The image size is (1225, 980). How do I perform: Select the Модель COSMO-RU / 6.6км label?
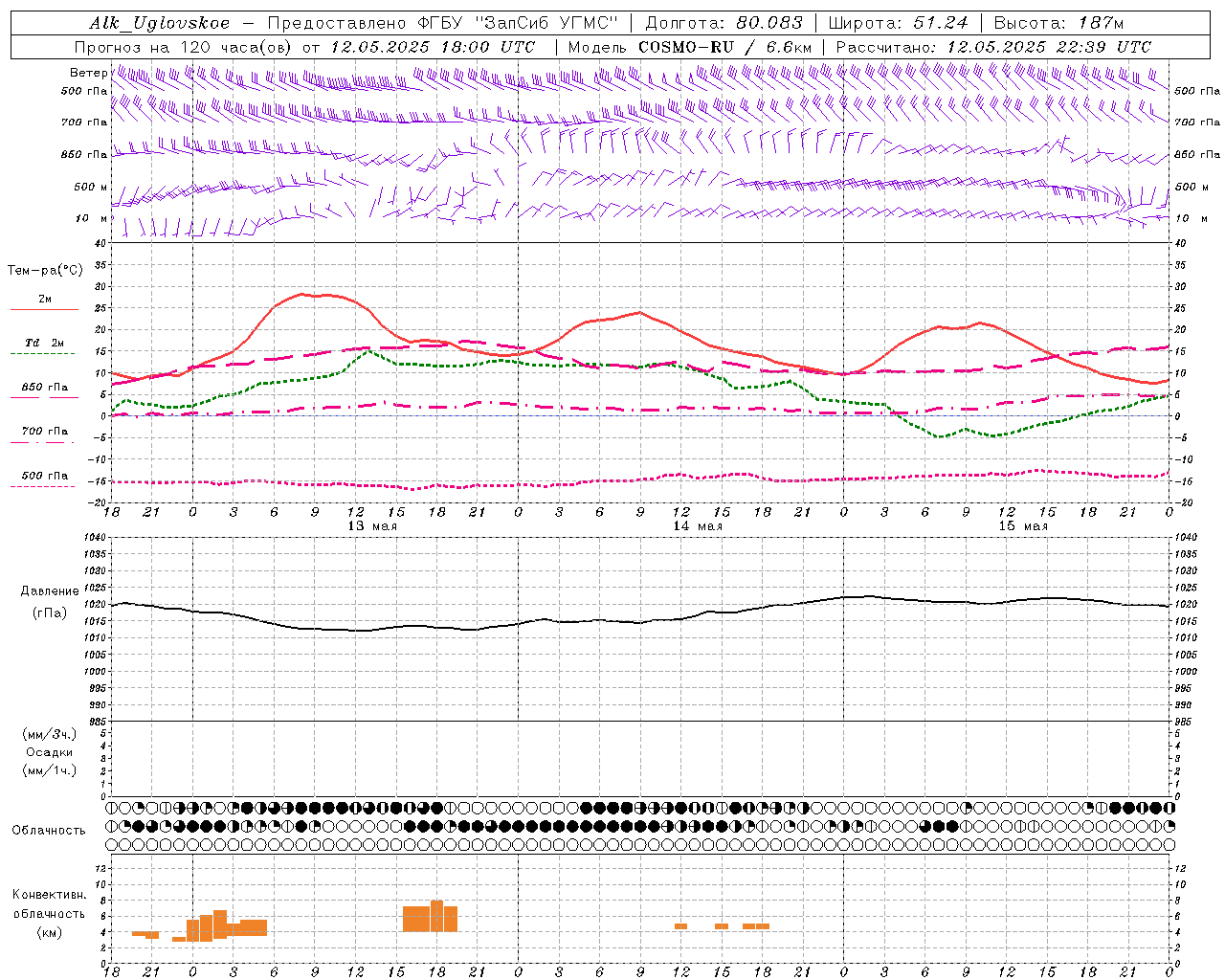[690, 47]
